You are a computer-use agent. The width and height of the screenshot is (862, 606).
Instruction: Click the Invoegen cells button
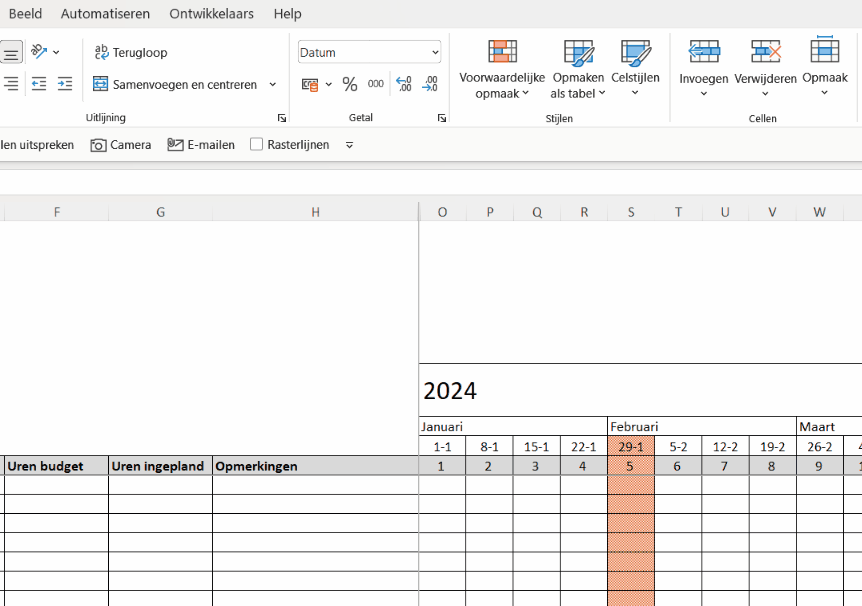704,69
